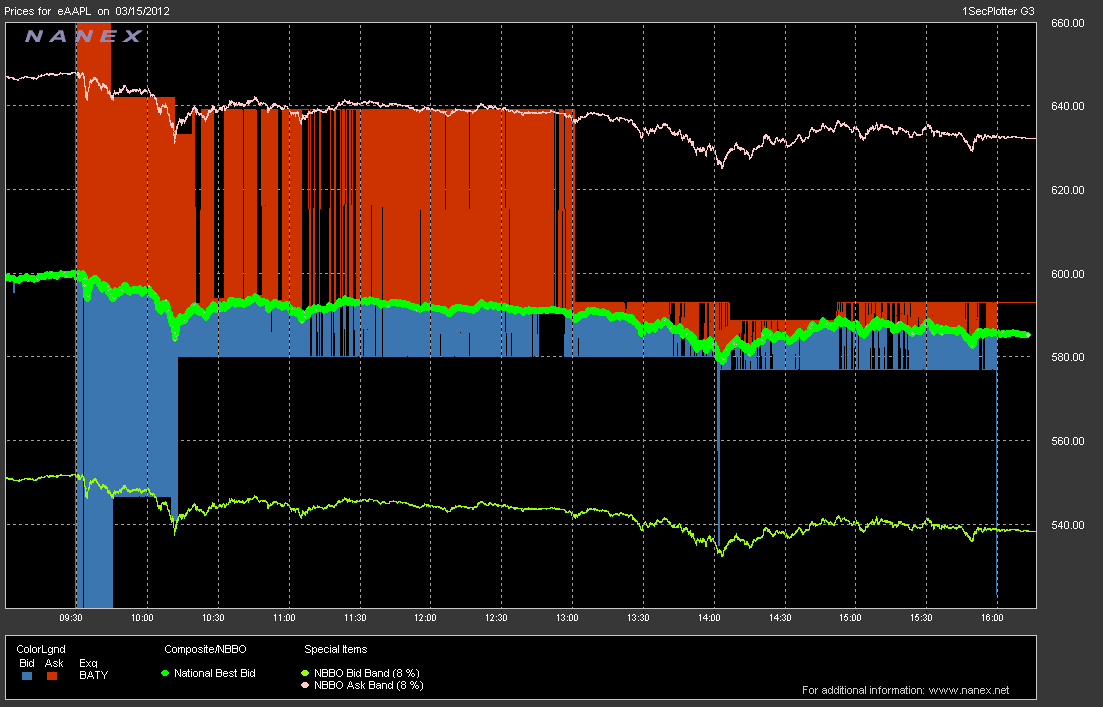Click the 640.00 price axis label
The image size is (1103, 707).
coord(1067,106)
